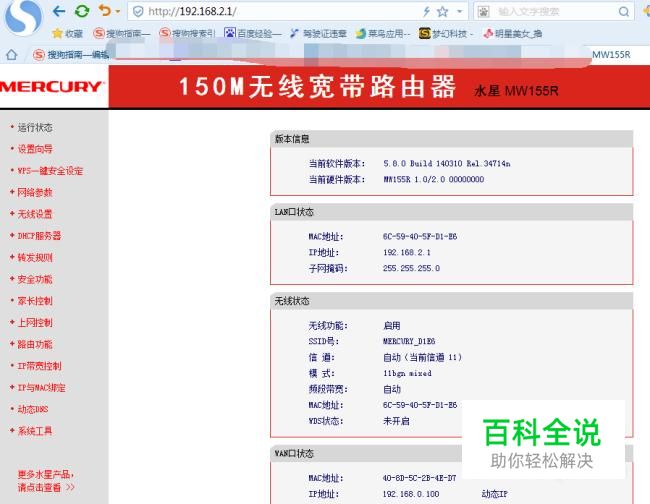Expand 系统工具 in the sidebar

click(35, 431)
